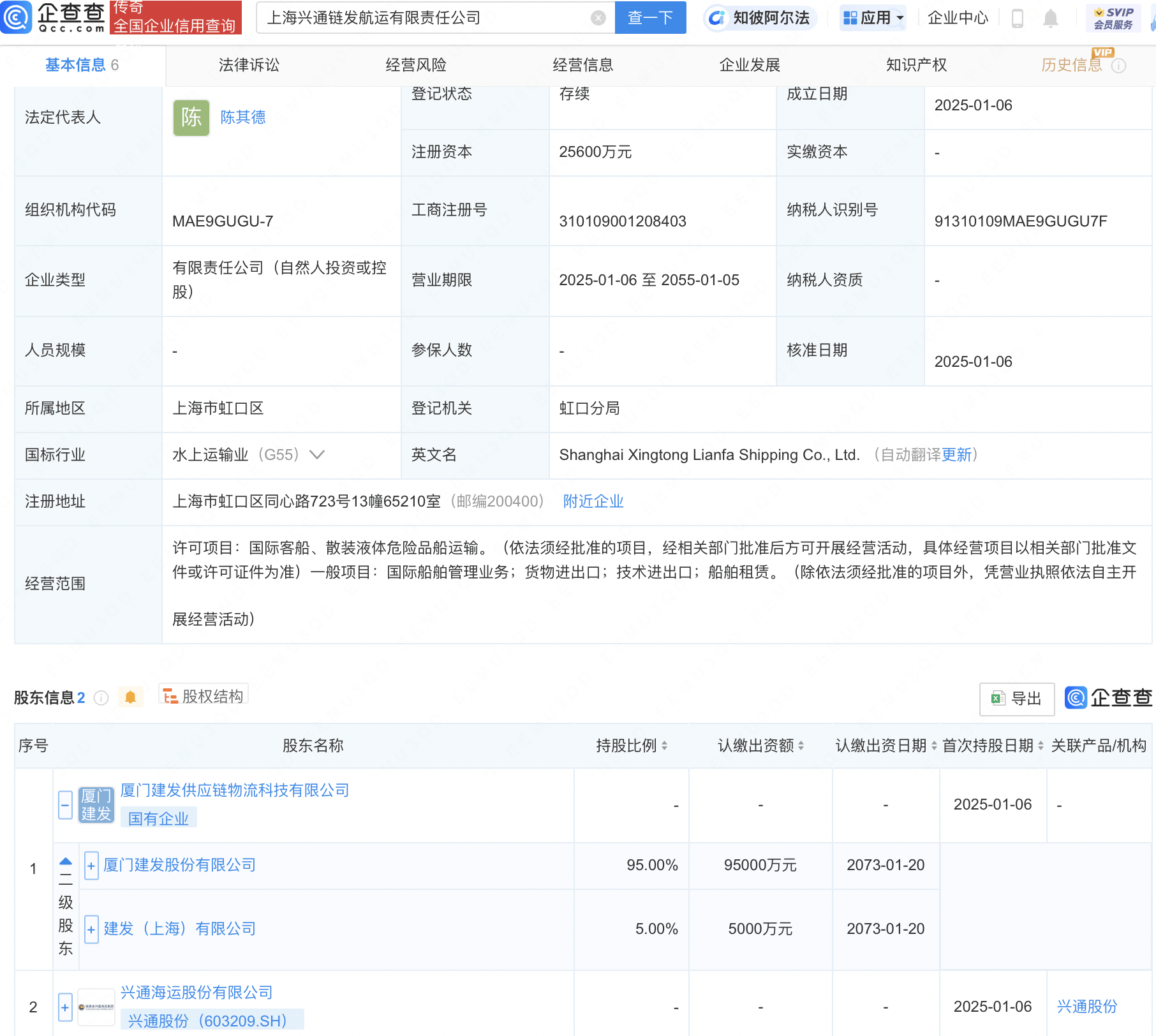This screenshot has height=1036, width=1156.
Task: Switch to 经营信息 tab
Action: (x=582, y=65)
